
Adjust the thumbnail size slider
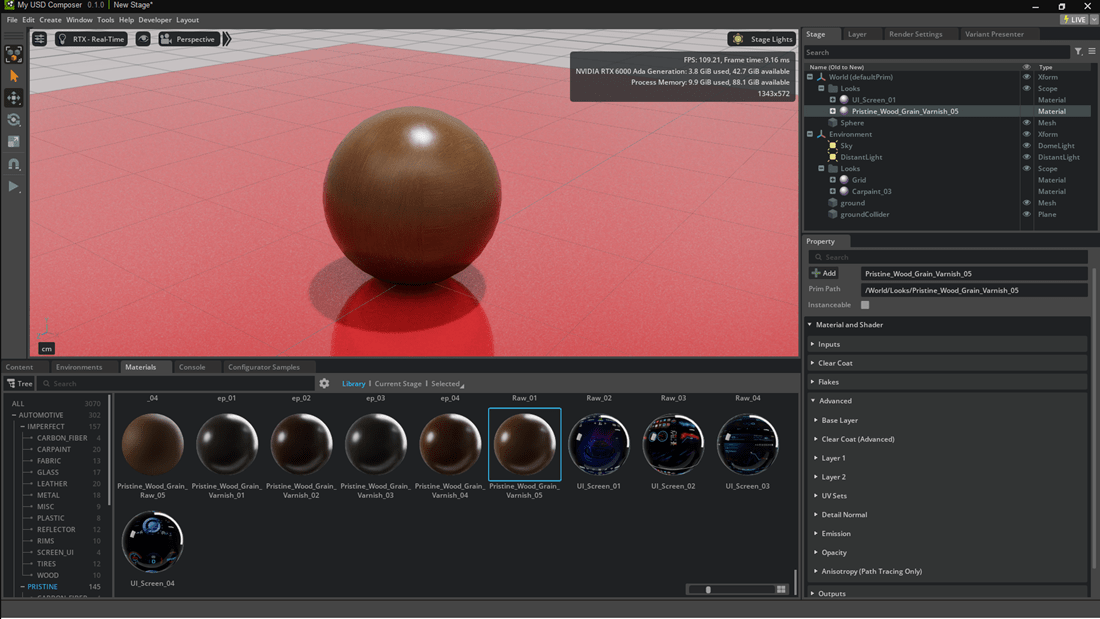708,590
